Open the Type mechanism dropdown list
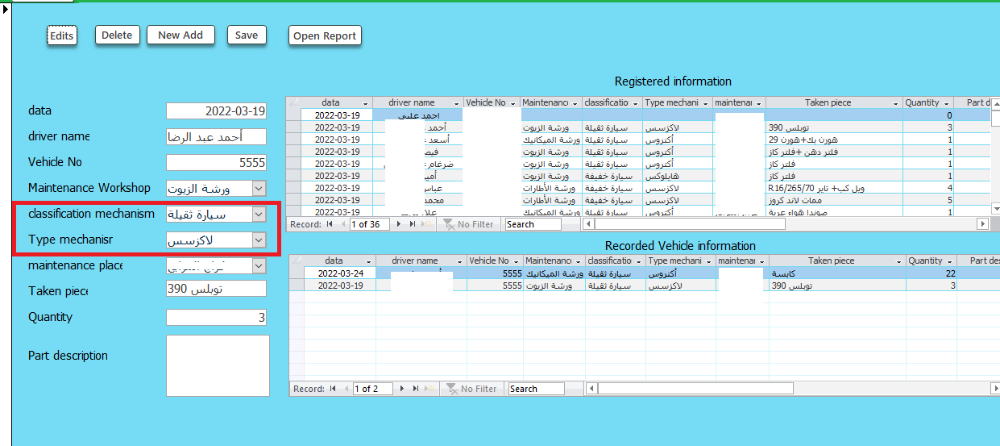 point(259,241)
